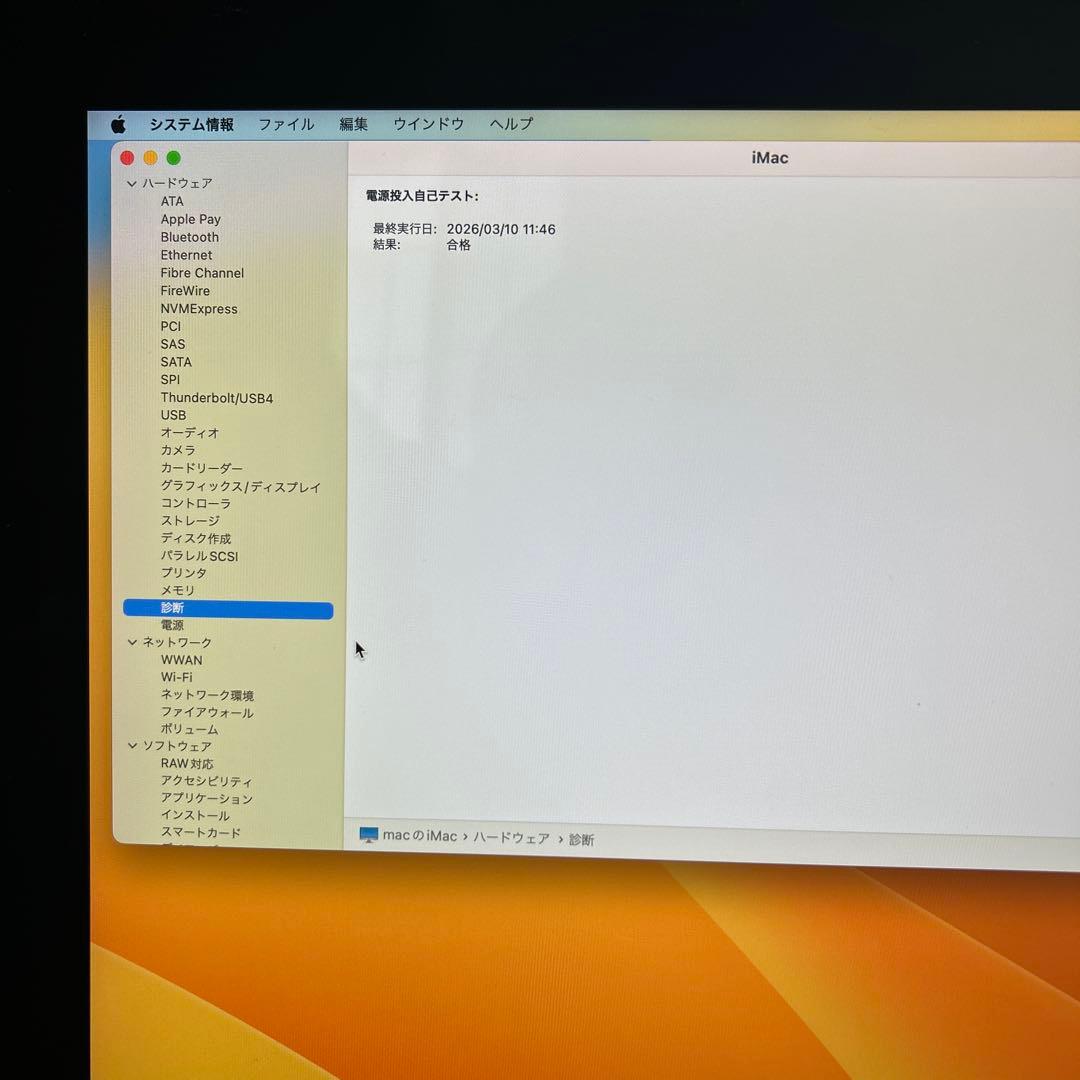Zoom the window with green button

coord(174,158)
